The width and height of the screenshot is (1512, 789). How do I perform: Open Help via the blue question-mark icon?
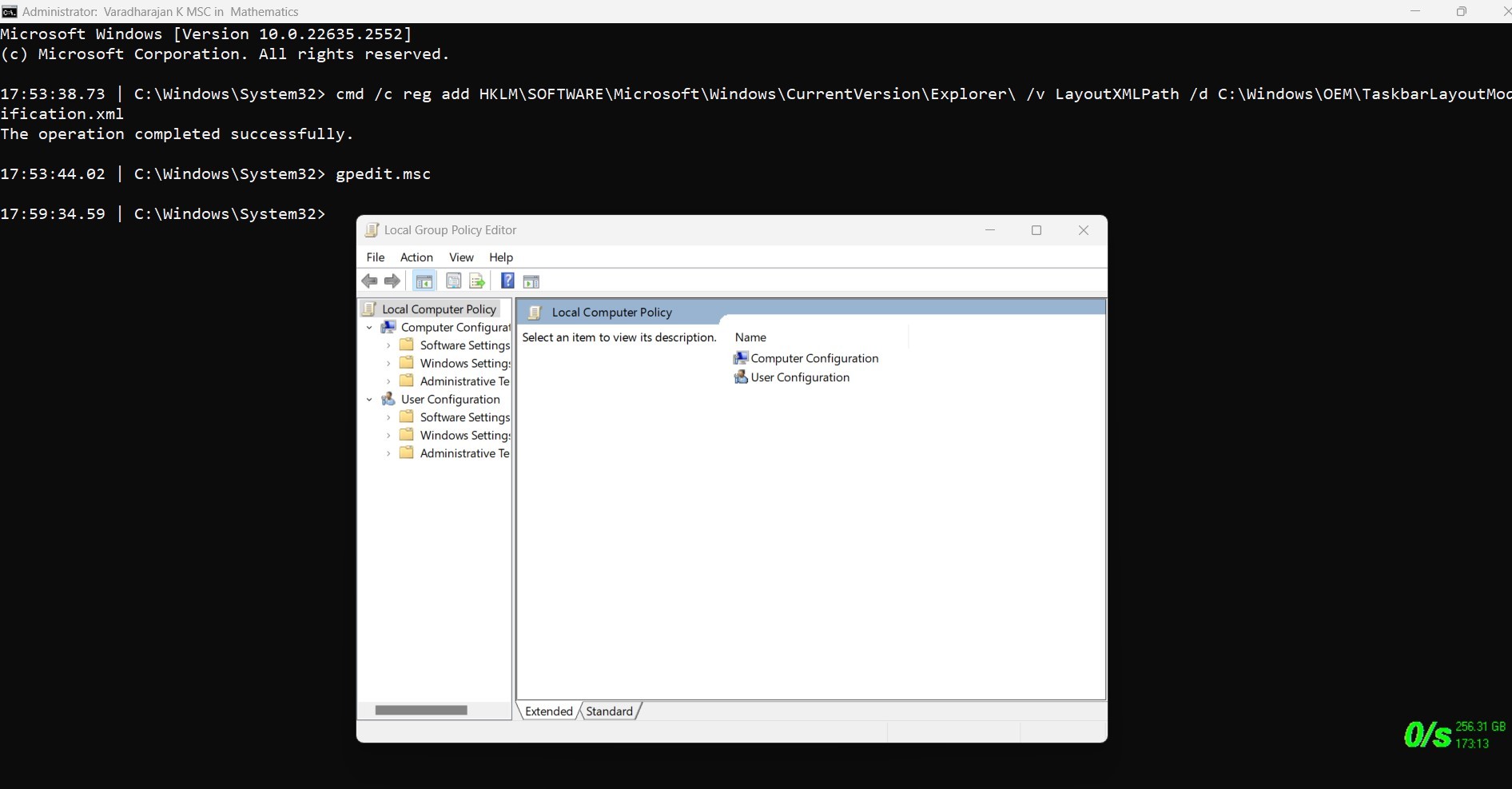(507, 281)
